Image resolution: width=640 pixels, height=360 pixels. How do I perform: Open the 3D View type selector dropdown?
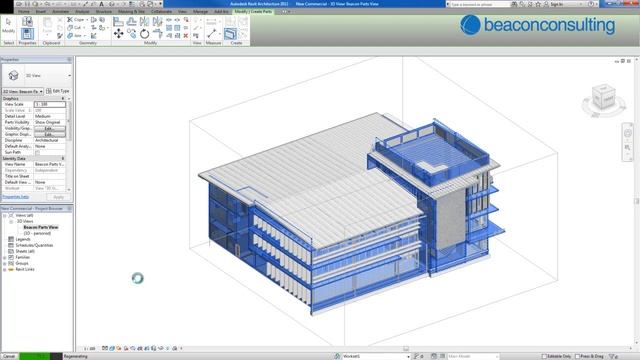[x=69, y=76]
